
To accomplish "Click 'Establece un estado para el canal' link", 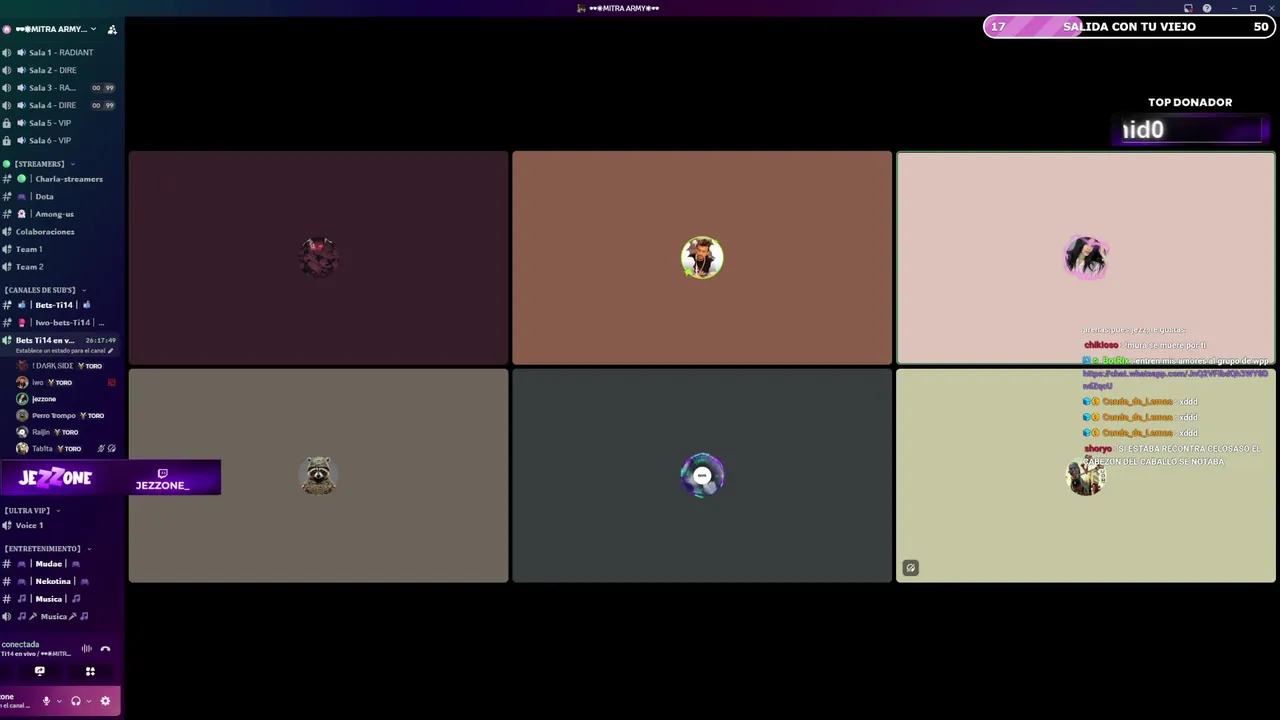I will click(x=64, y=351).
